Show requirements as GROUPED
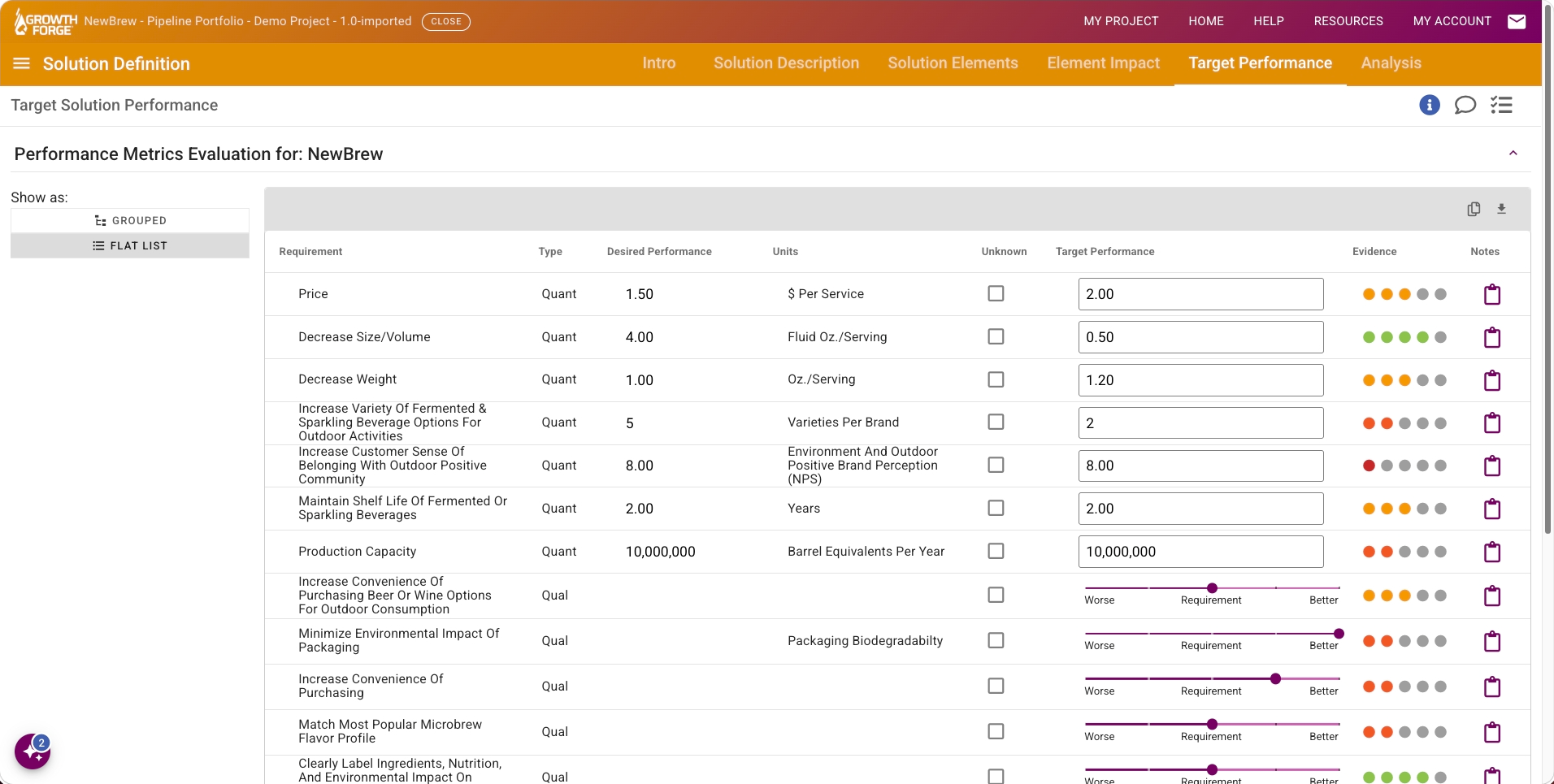 130,220
